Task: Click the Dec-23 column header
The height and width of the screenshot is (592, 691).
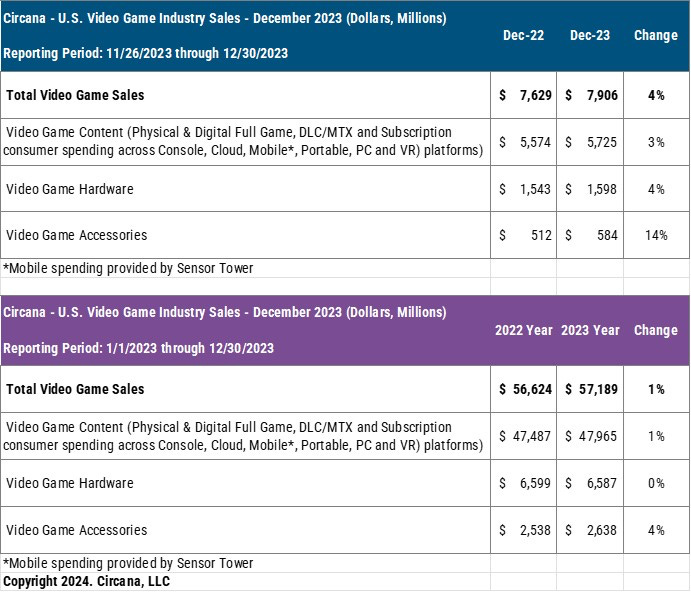Action: pyautogui.click(x=590, y=35)
